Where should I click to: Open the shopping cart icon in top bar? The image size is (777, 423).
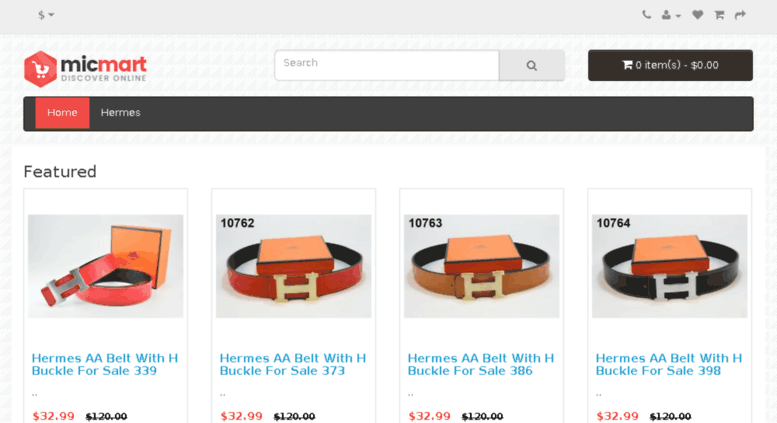point(719,15)
